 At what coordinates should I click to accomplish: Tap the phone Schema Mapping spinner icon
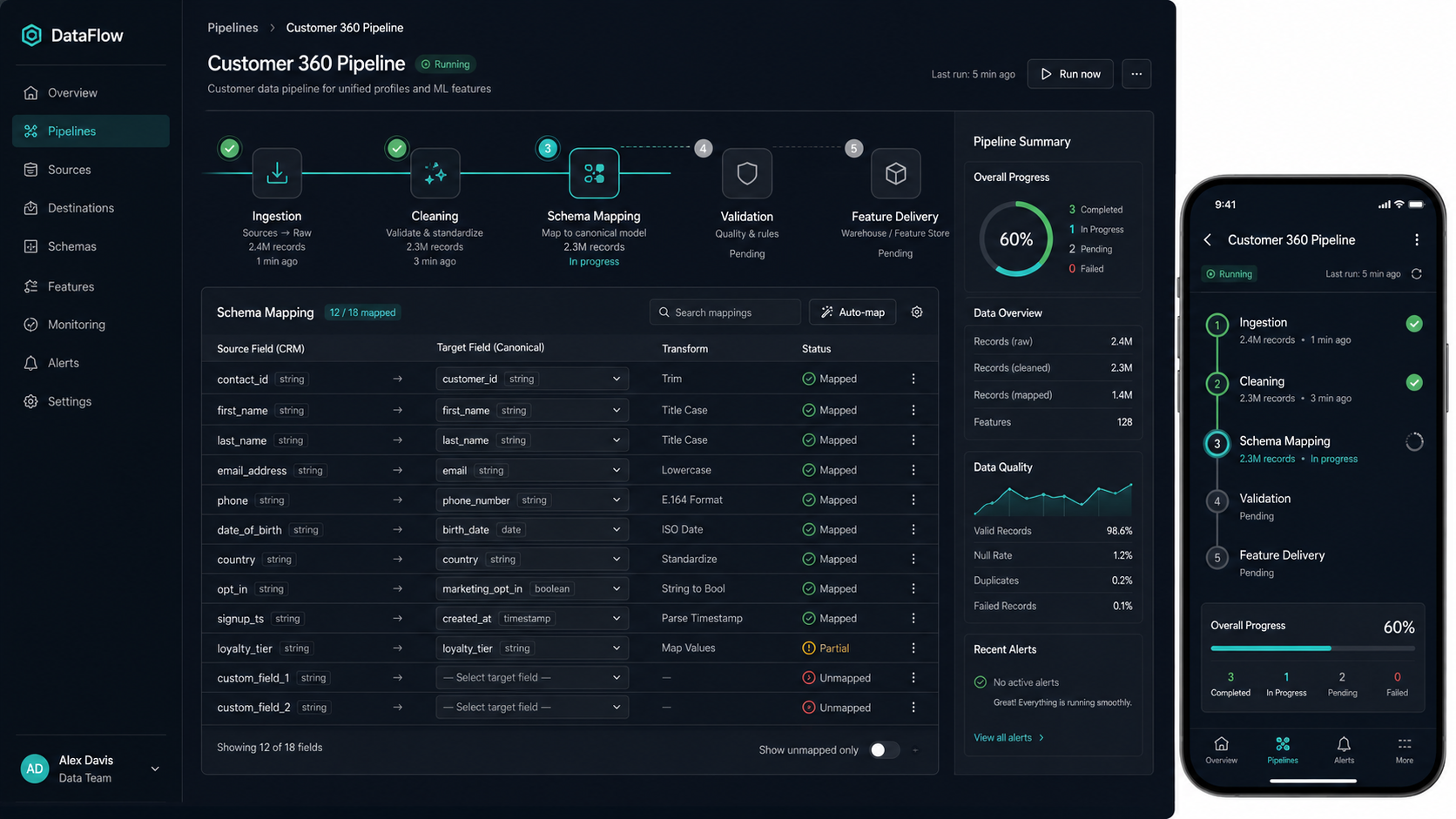click(x=1414, y=442)
